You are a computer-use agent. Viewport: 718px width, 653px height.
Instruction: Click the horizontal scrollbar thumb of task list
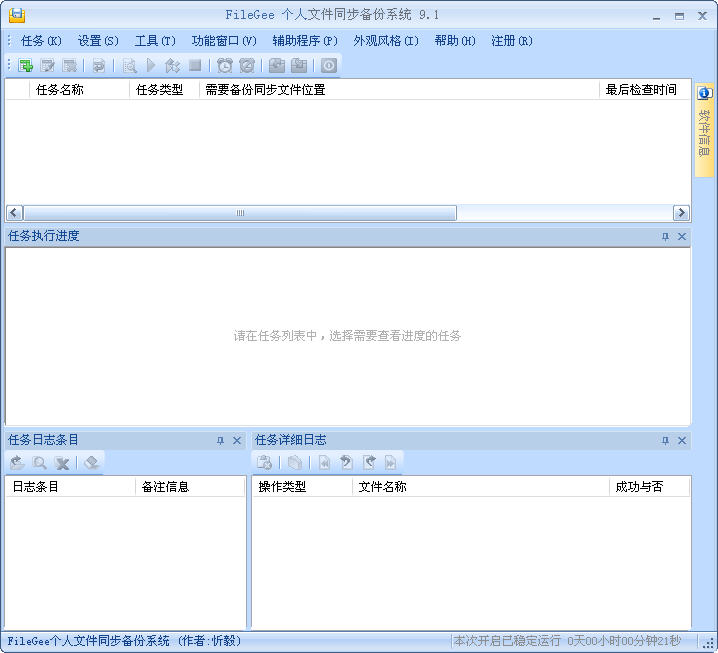pos(240,213)
